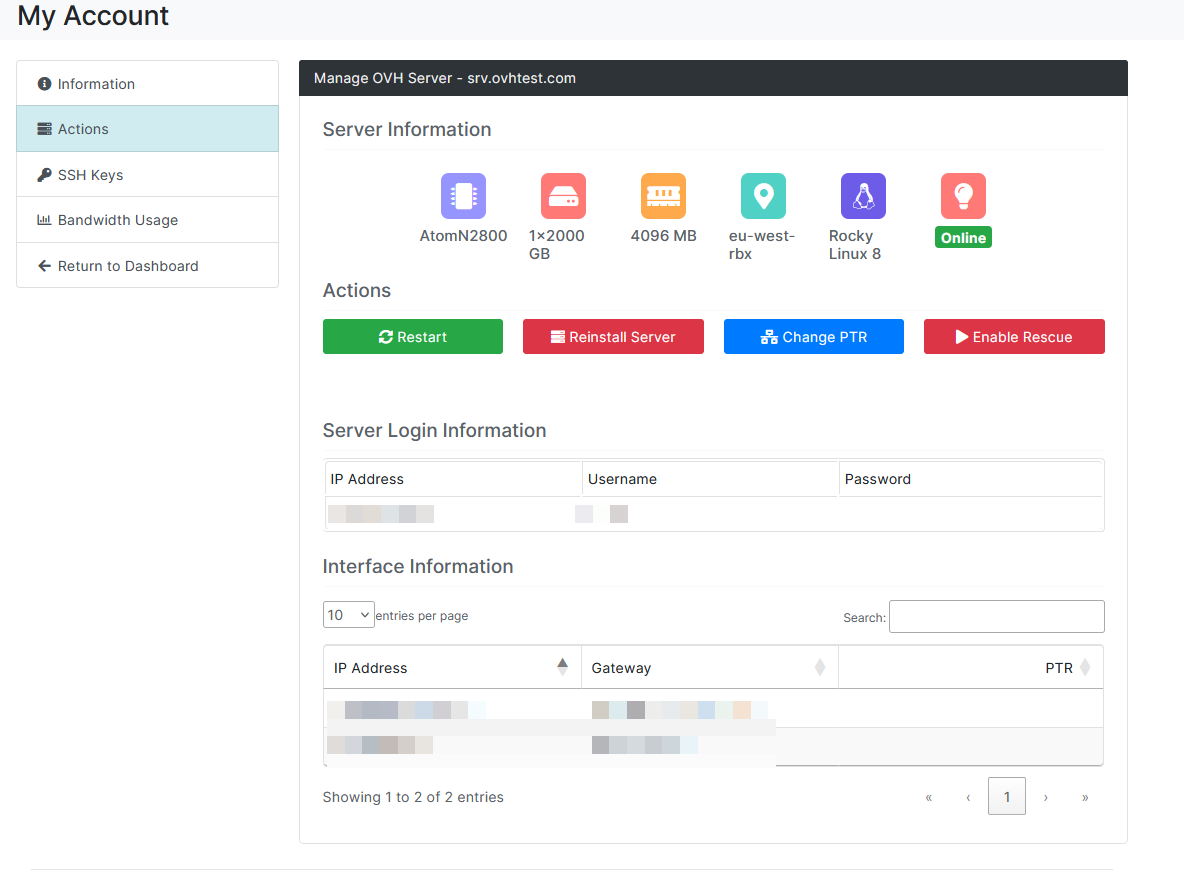The width and height of the screenshot is (1184, 876).
Task: Click the "My Account" page title
Action: coord(93,16)
